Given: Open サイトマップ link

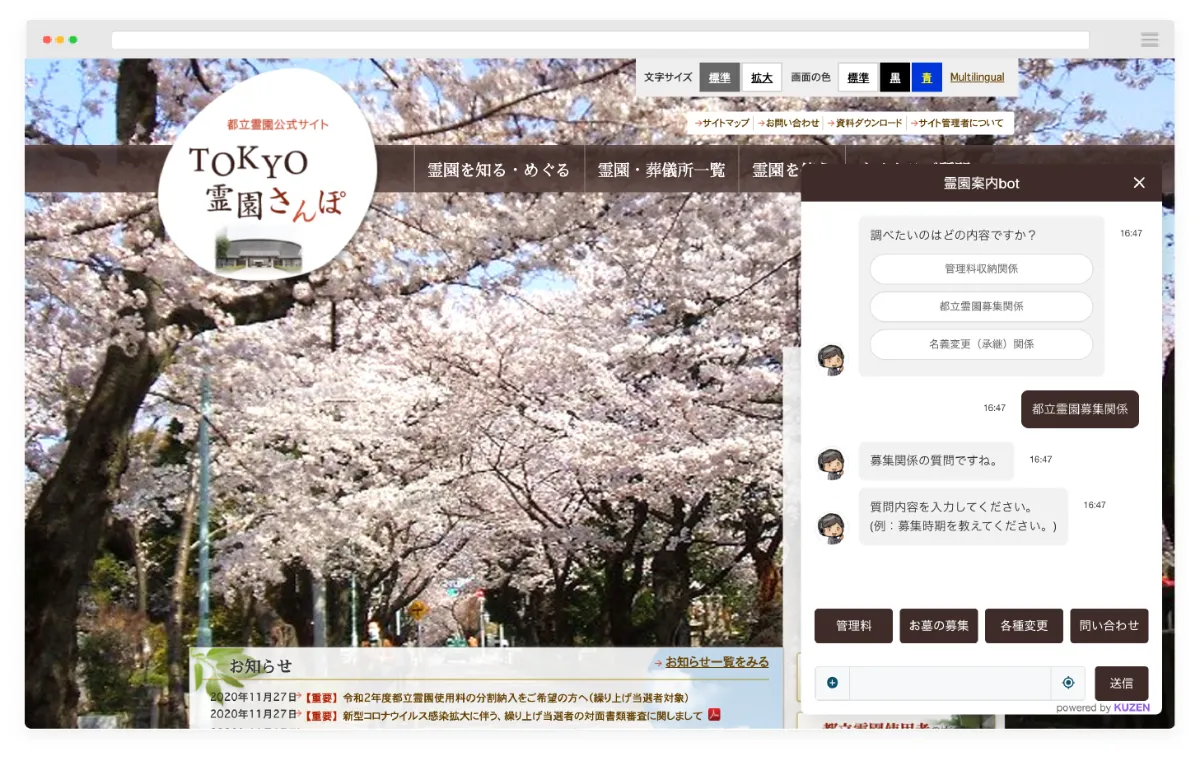Looking at the screenshot, I should [722, 123].
